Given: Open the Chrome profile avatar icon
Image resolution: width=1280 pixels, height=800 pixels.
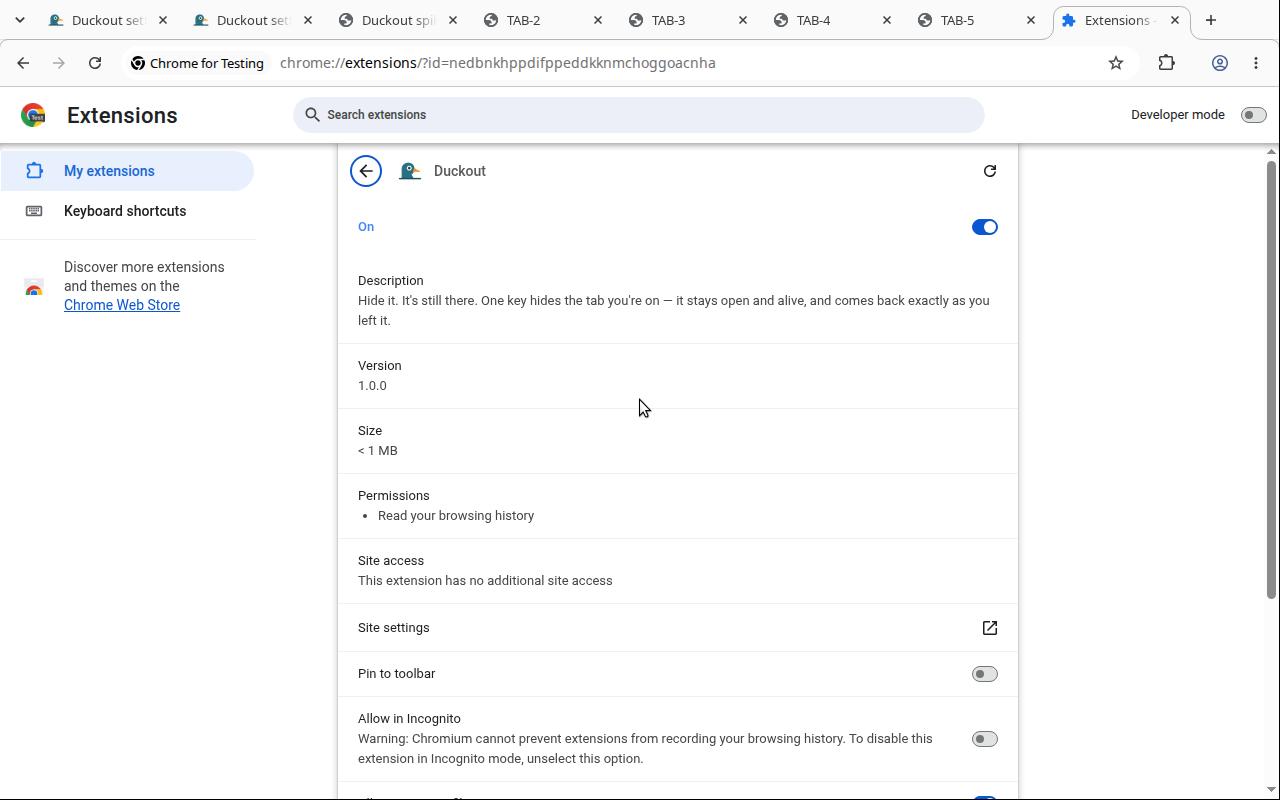Looking at the screenshot, I should pos(1220,63).
